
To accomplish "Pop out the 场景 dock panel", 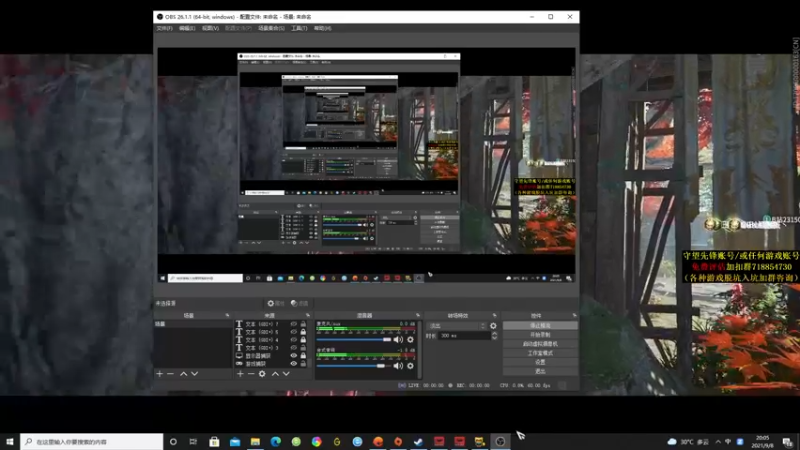I will point(227,315).
